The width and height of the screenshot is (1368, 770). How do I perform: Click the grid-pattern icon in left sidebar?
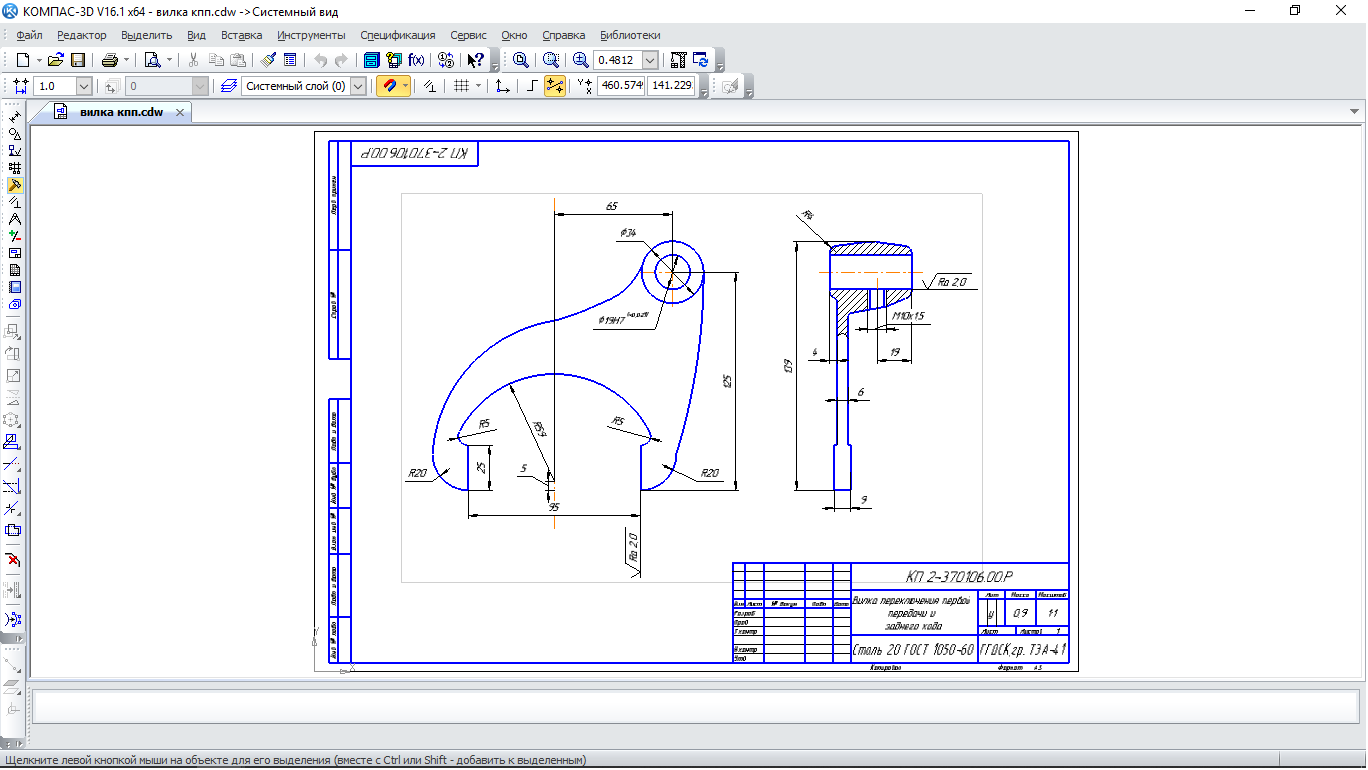15,168
